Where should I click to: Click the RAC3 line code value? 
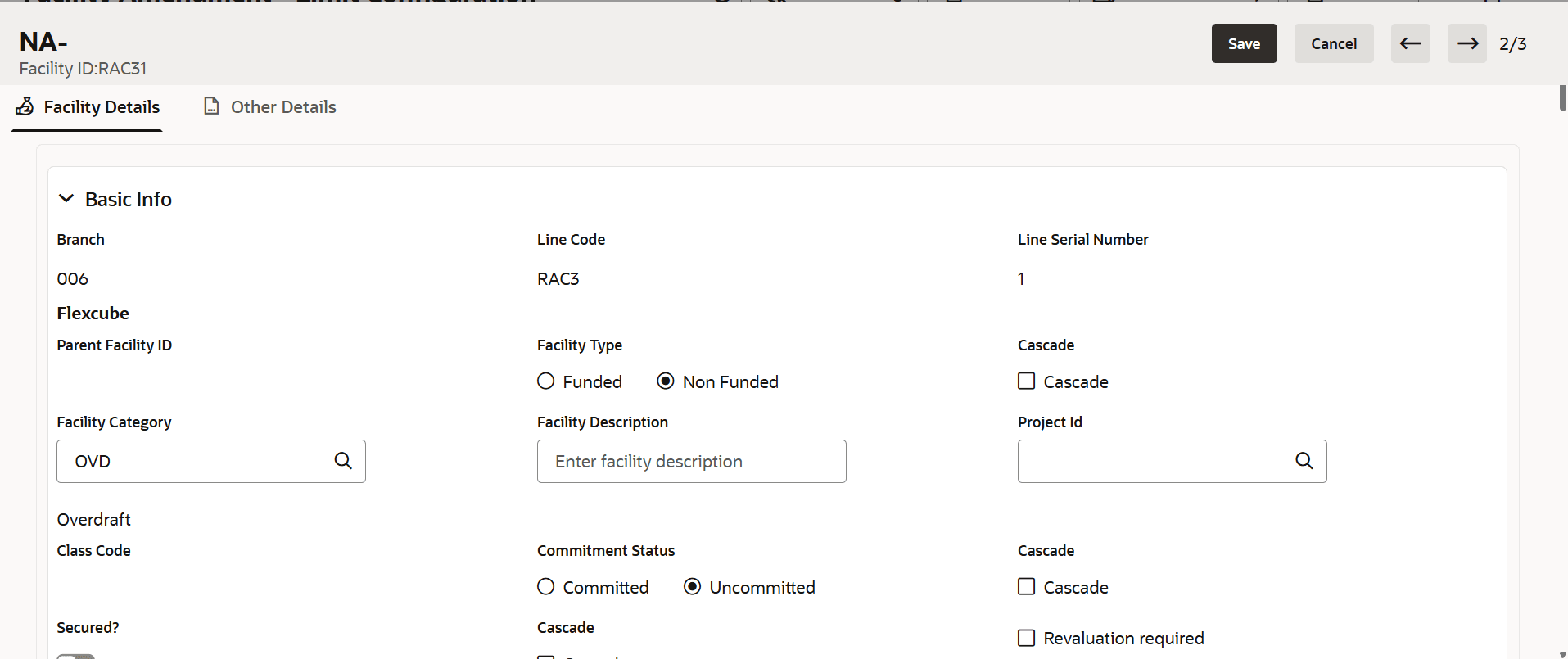click(x=558, y=279)
